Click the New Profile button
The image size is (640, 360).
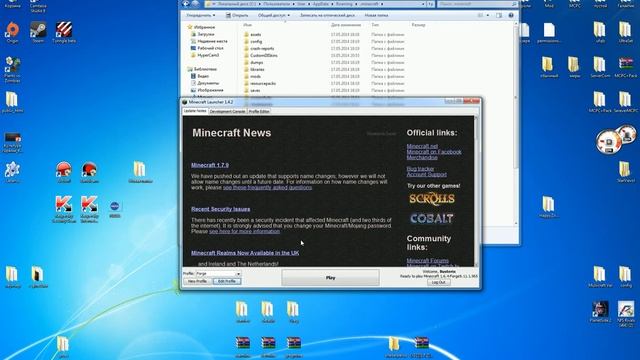tap(197, 281)
